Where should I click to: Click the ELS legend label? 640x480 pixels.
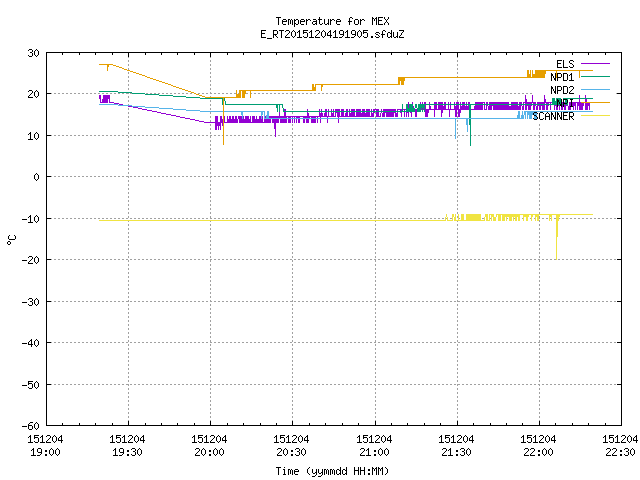point(565,64)
